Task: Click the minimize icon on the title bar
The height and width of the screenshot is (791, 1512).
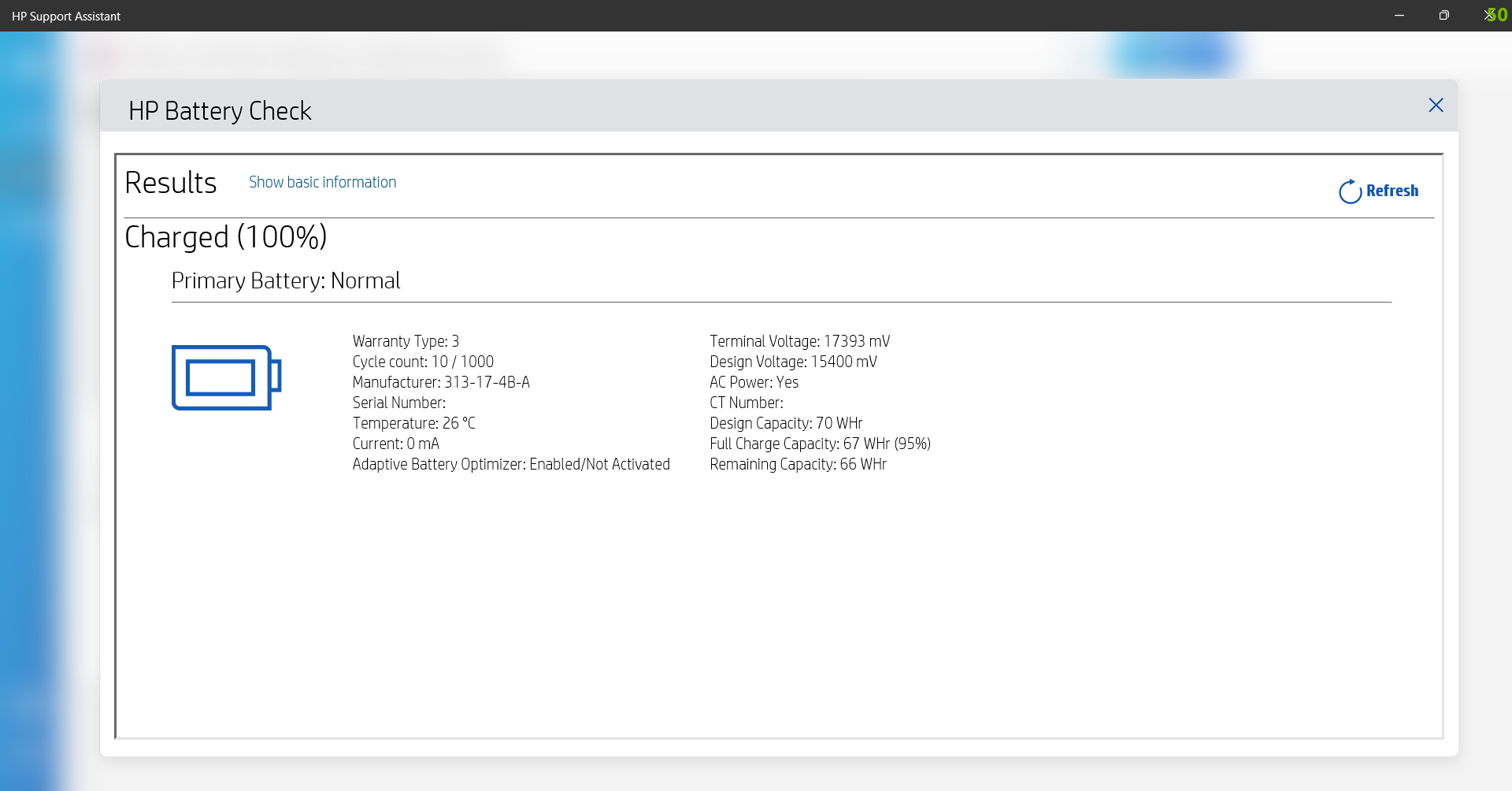Action: [x=1399, y=15]
